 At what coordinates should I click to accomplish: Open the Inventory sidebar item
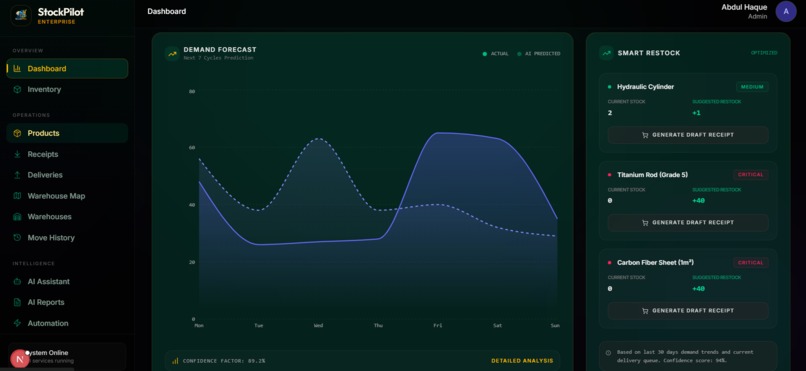point(67,89)
